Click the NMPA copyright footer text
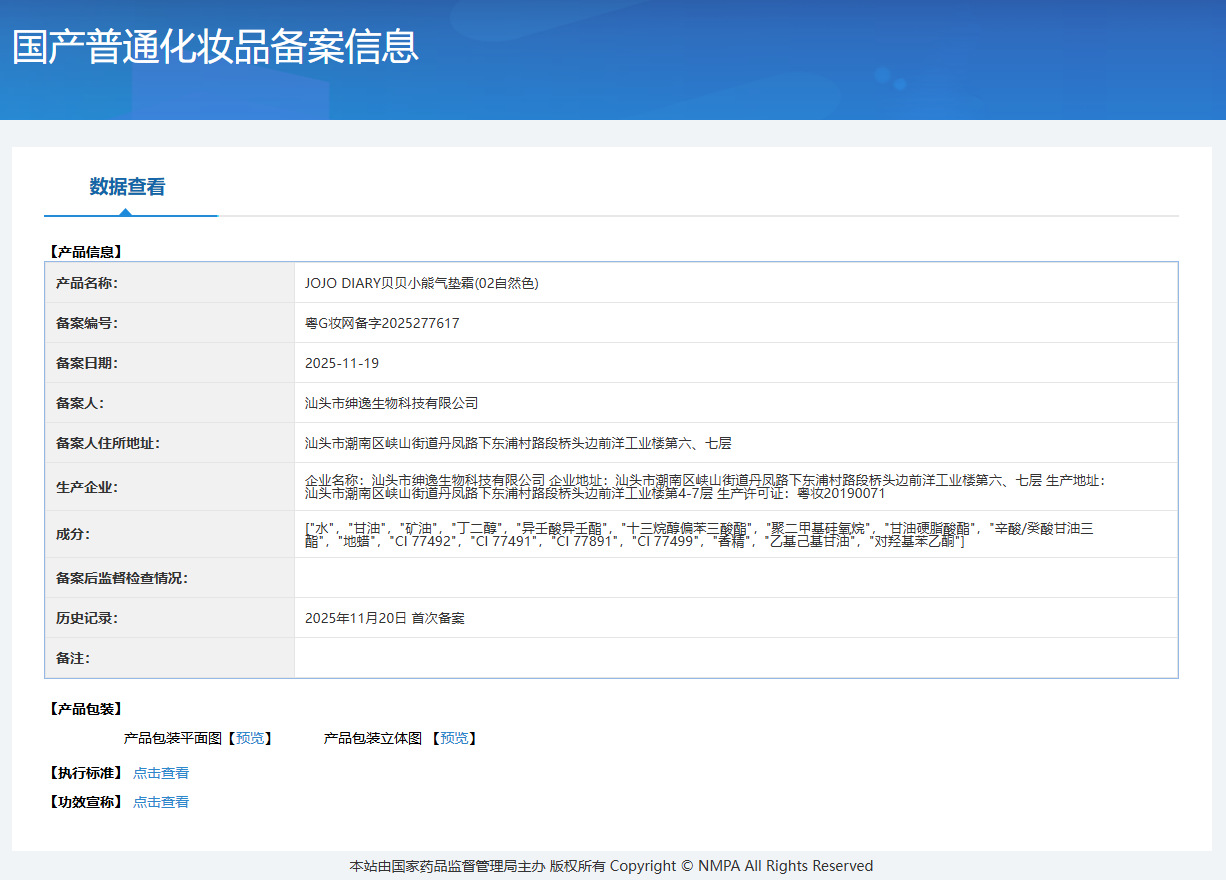 611,866
